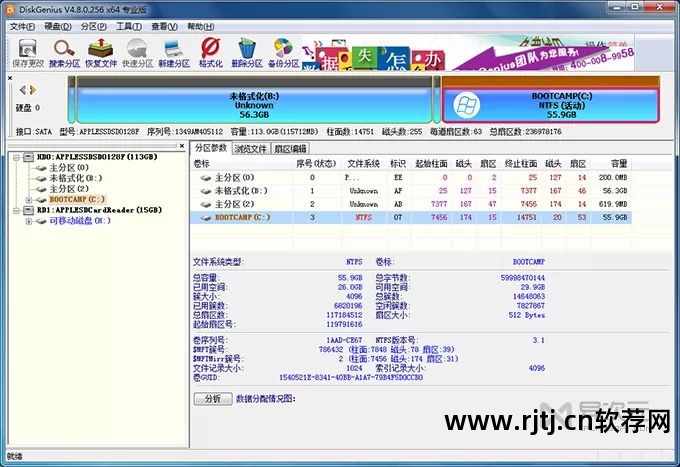Image resolution: width=680 pixels, height=467 pixels.
Task: Collapse the HD0 APPLESSDSD0128F tree node
Action: tap(16, 157)
